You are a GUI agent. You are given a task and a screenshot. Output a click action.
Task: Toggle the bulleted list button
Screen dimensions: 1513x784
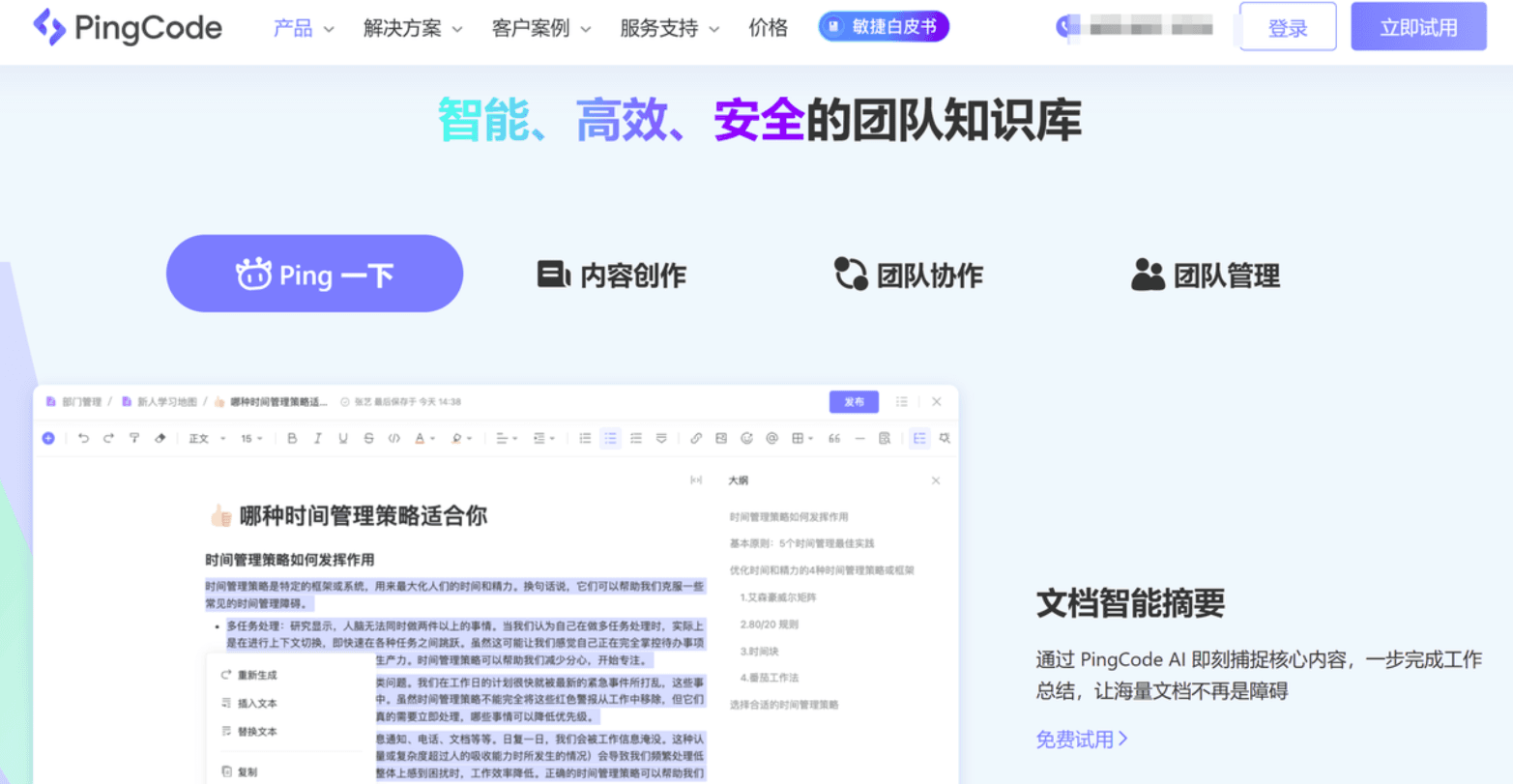(610, 439)
